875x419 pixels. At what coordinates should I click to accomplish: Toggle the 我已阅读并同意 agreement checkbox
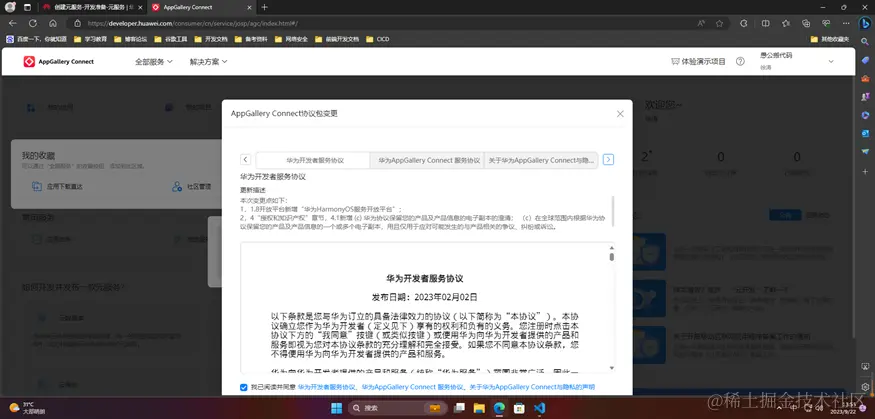click(243, 387)
